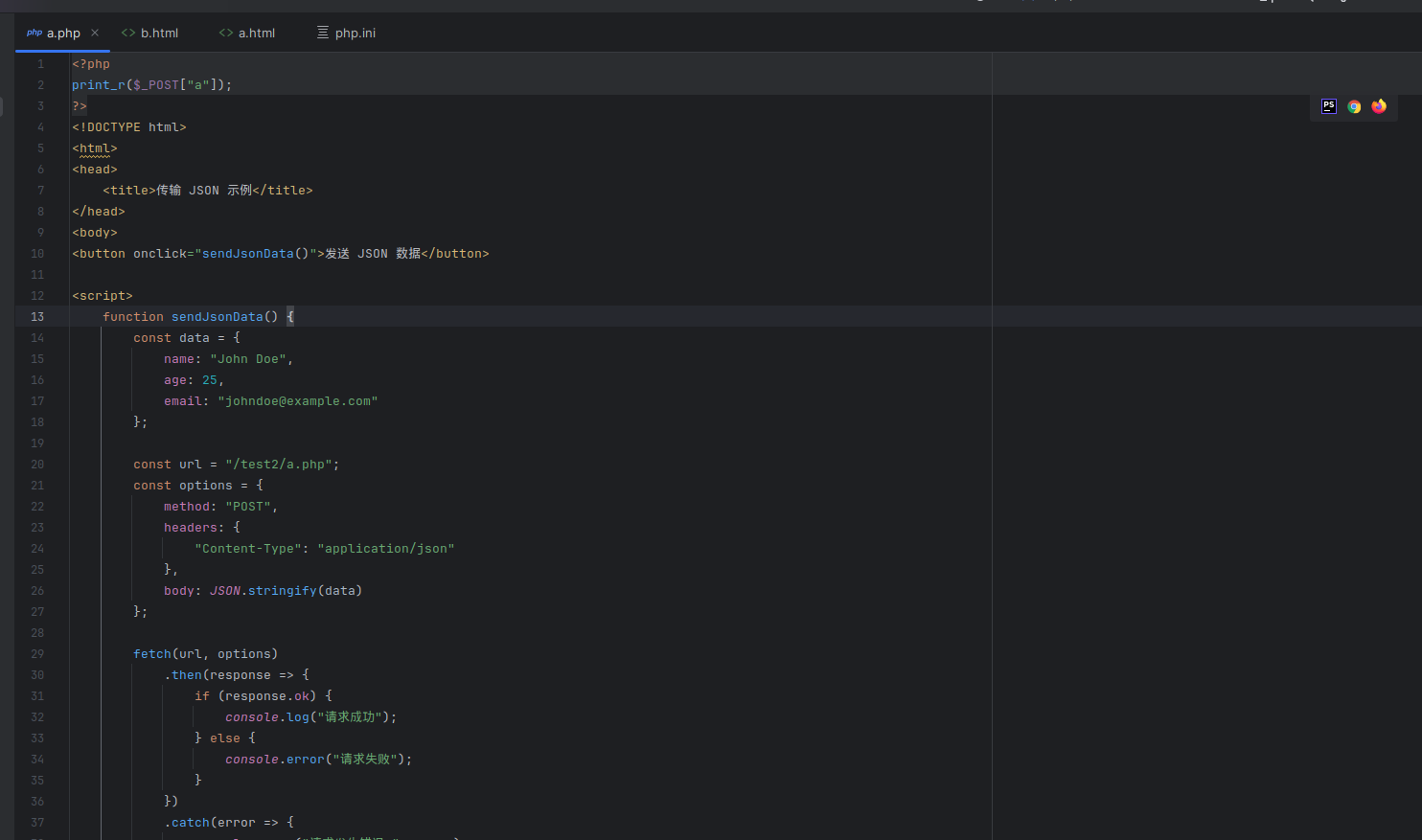
Task: Click the "johndoe@example.com" string
Action: point(298,401)
